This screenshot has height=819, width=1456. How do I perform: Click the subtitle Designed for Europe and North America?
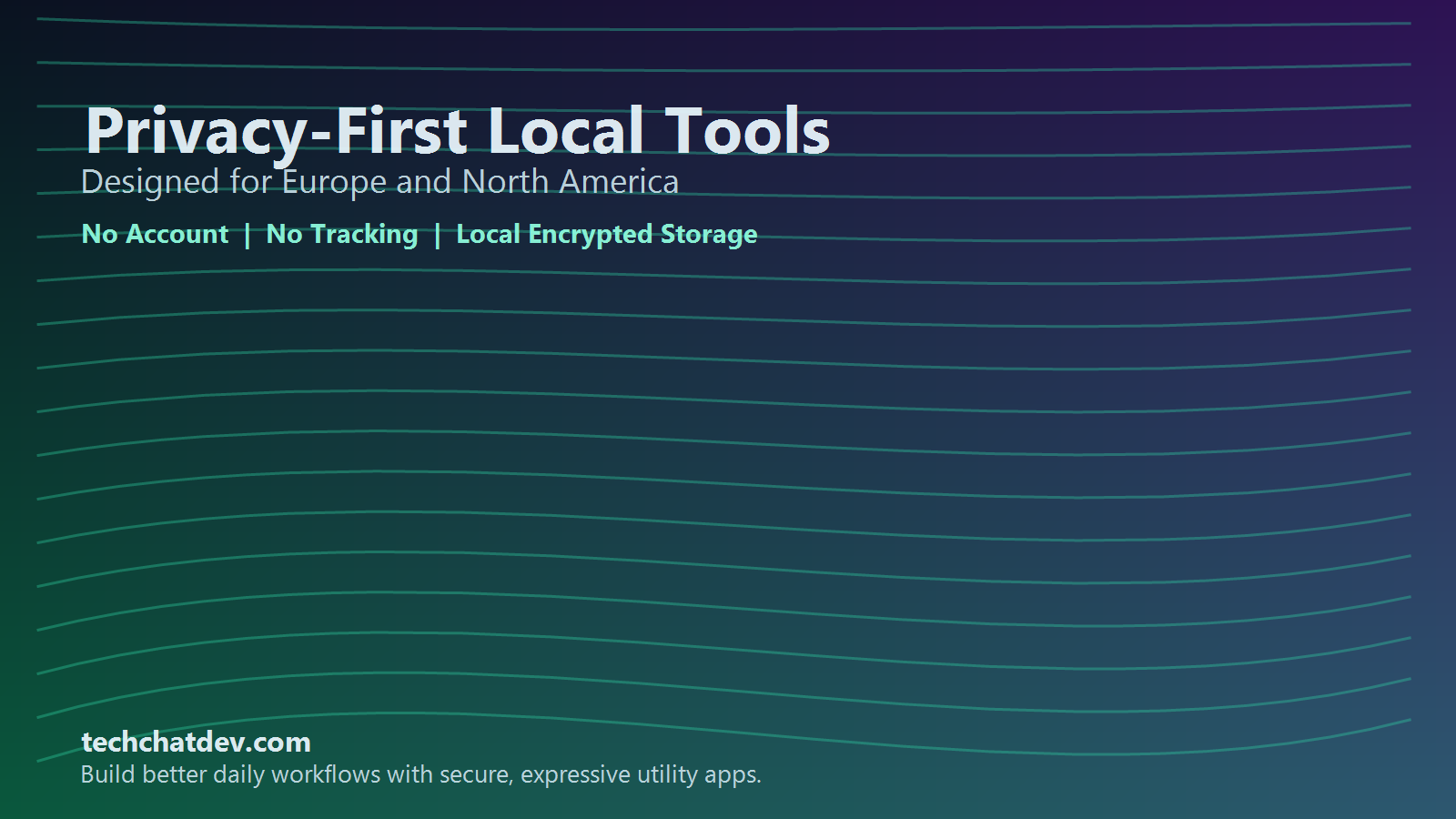379,181
